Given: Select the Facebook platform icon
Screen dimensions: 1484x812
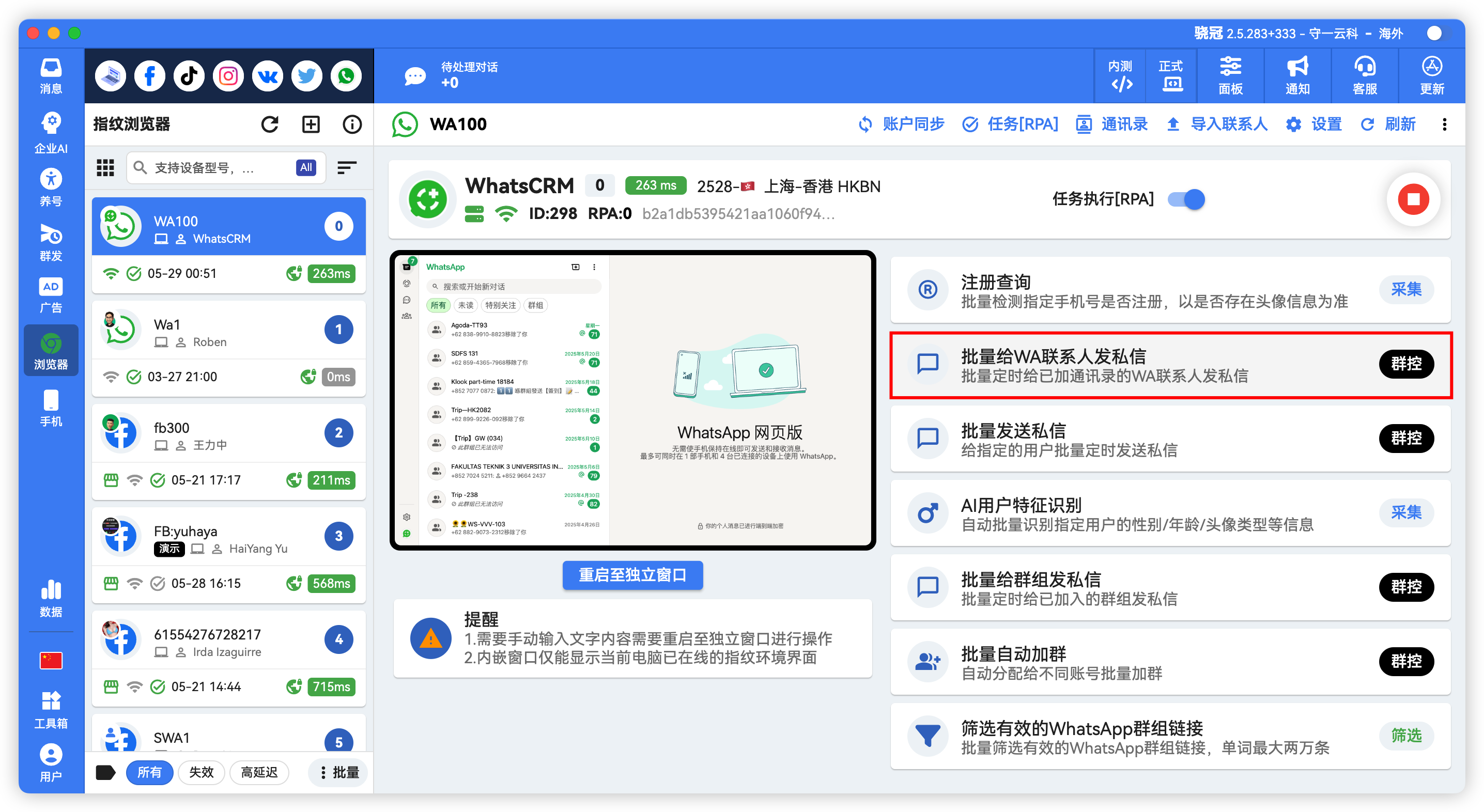Looking at the screenshot, I should 150,75.
